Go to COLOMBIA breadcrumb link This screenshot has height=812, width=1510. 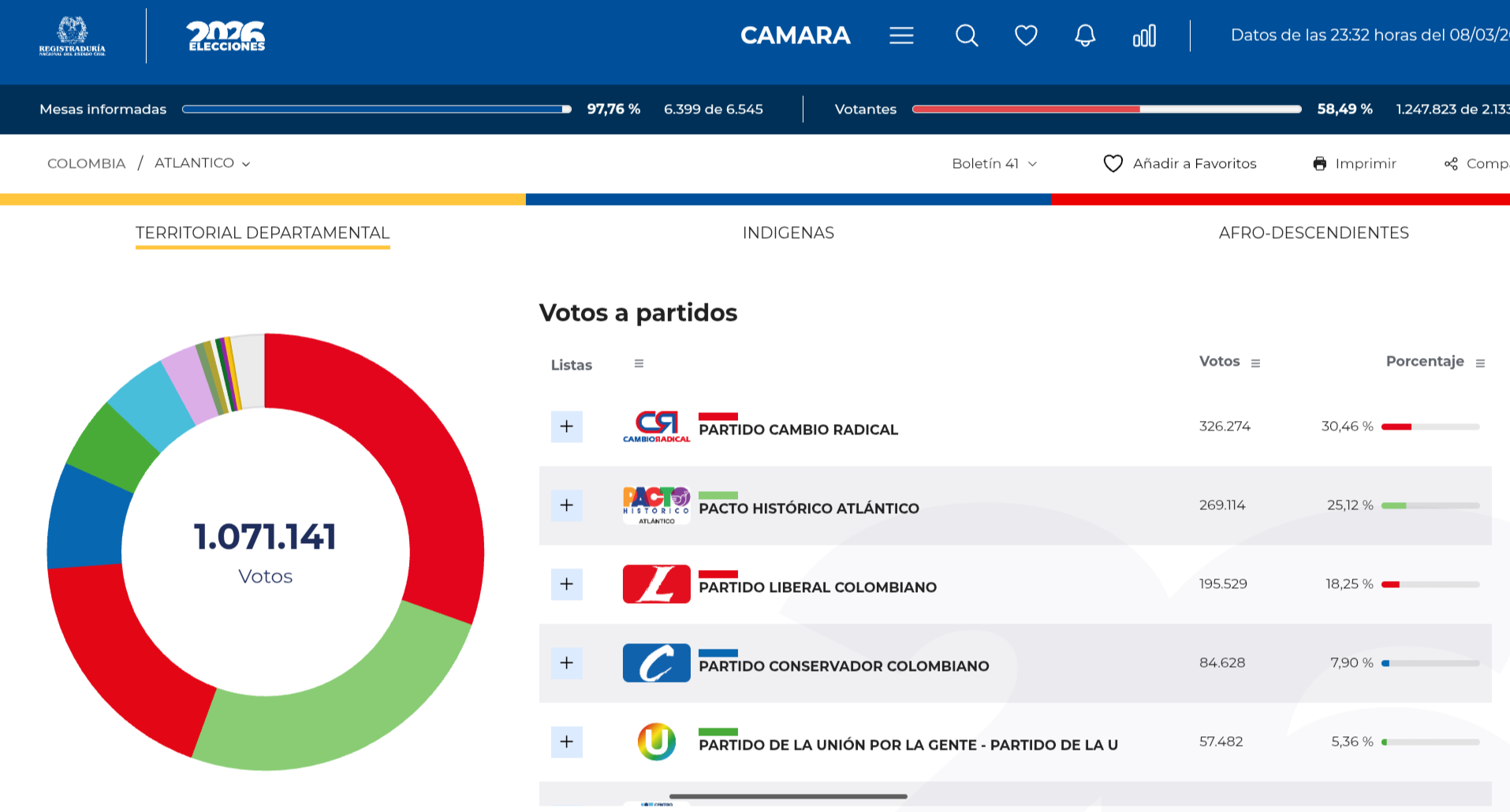pyautogui.click(x=86, y=163)
